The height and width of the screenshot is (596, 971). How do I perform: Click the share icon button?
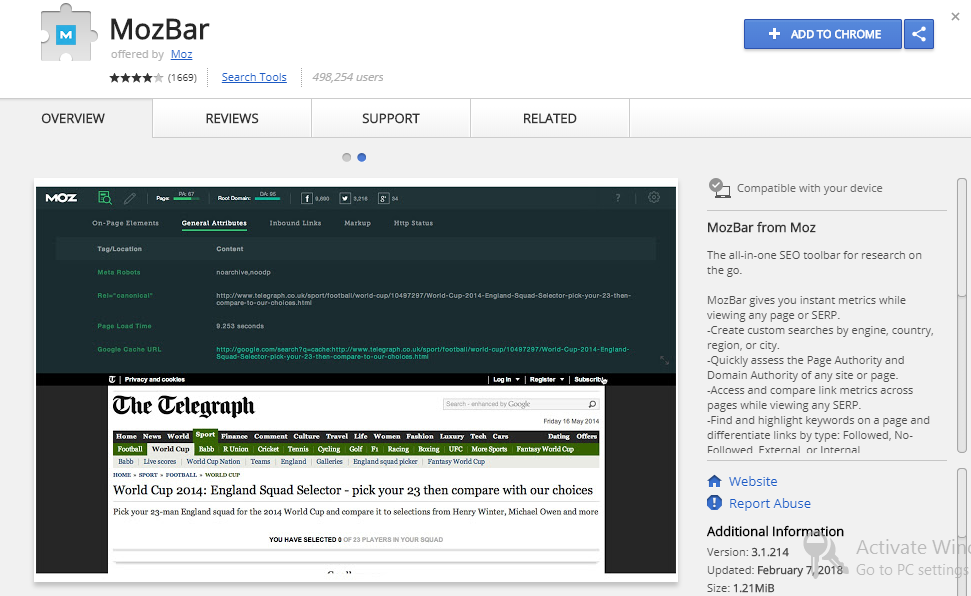pos(918,34)
